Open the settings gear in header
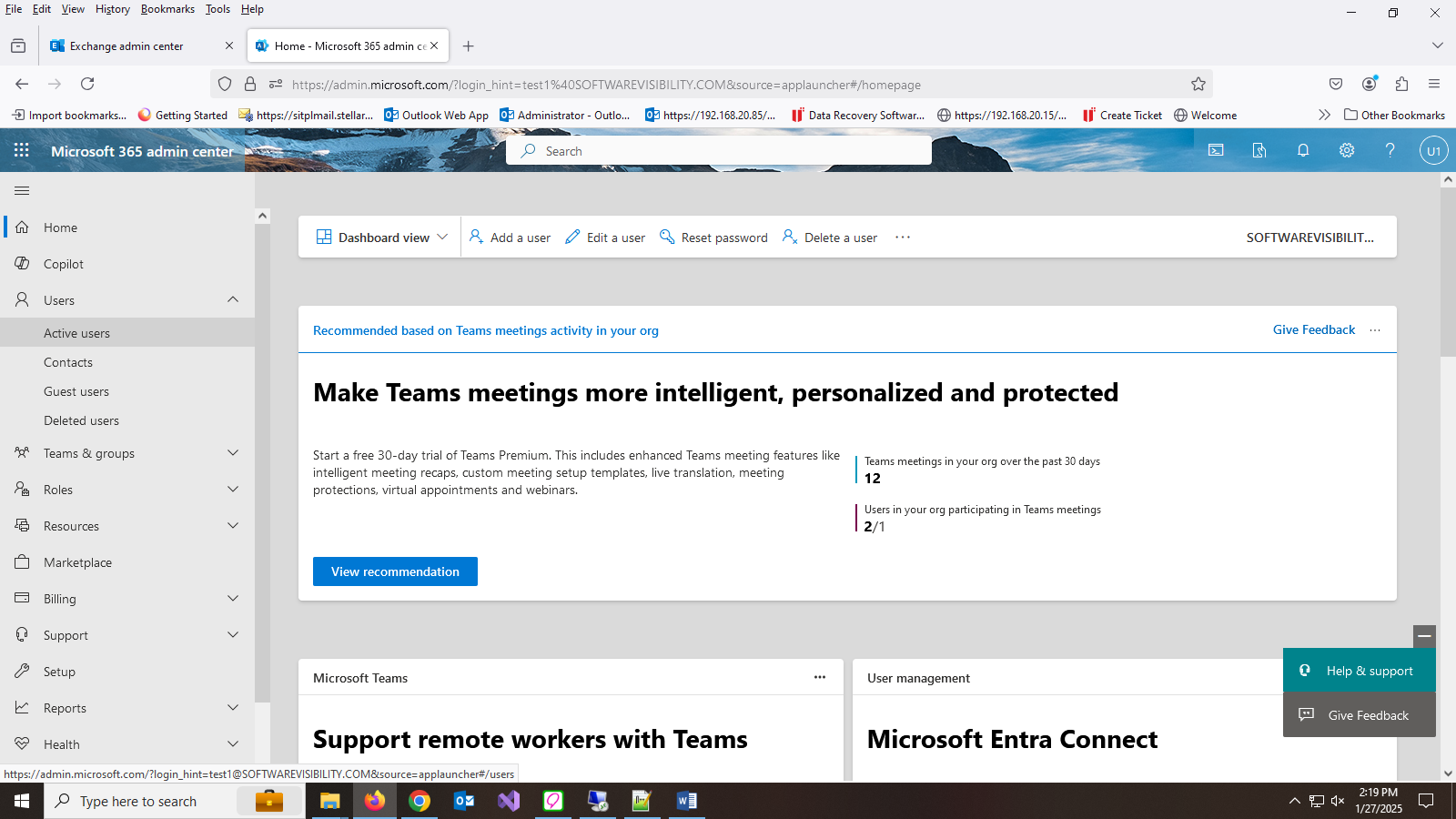 [x=1347, y=150]
